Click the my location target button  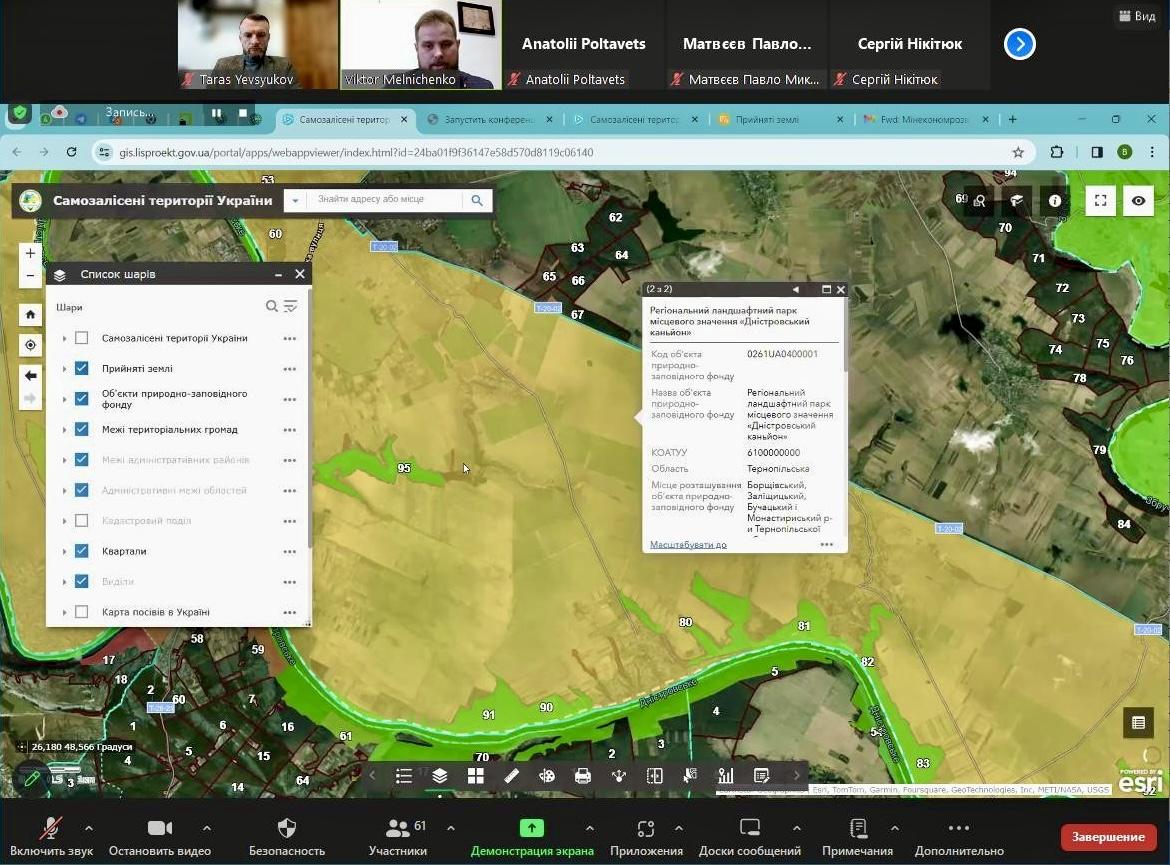pos(31,345)
